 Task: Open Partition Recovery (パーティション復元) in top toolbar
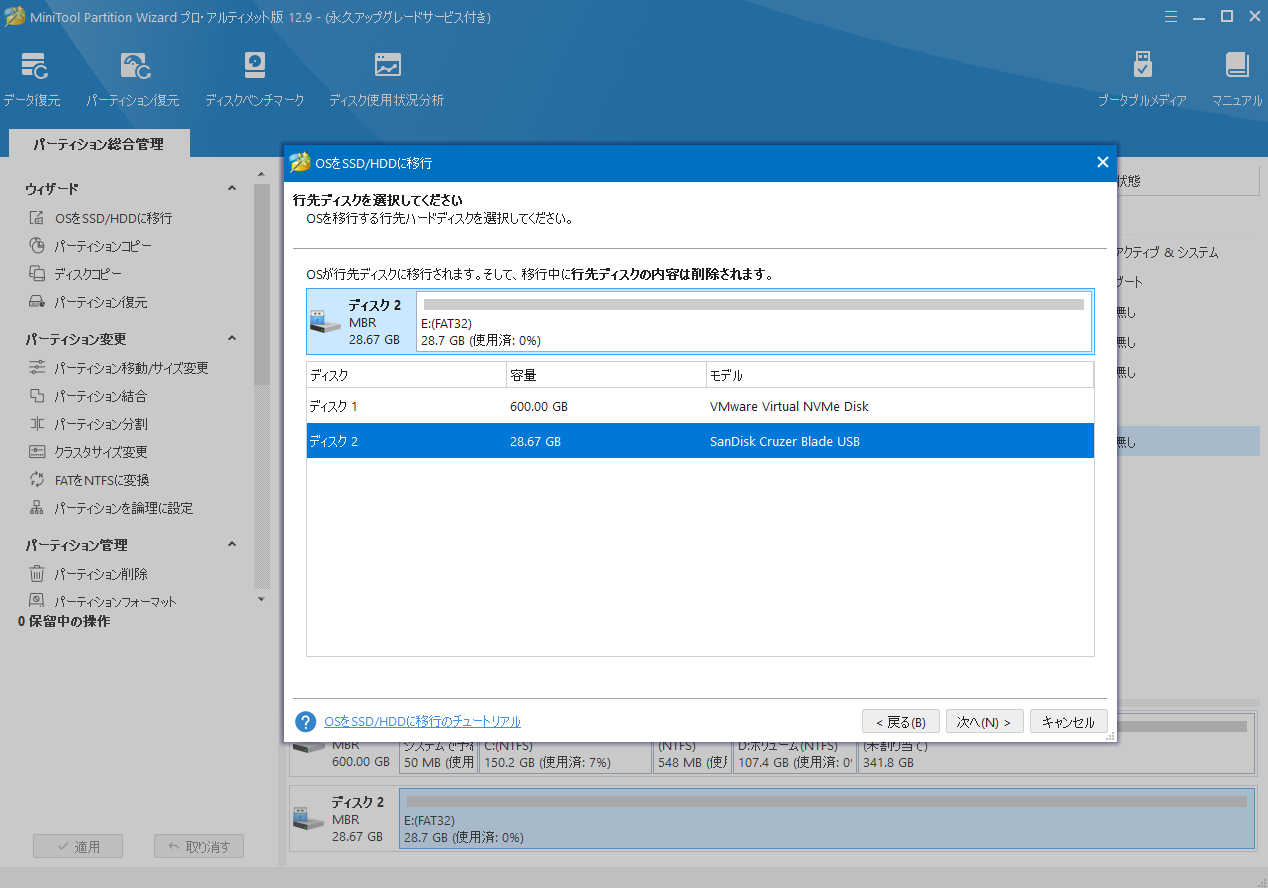(x=133, y=68)
